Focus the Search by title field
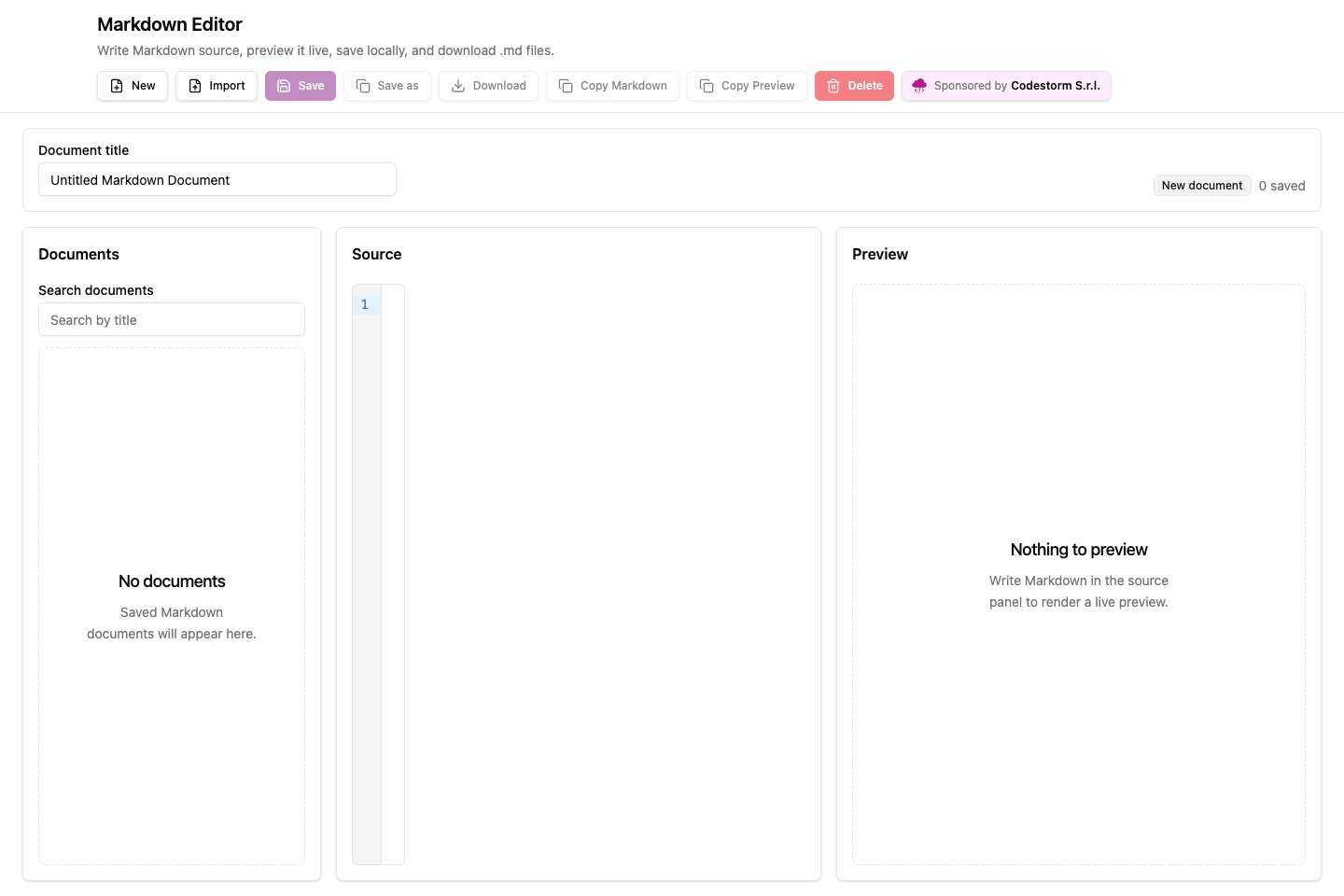The image size is (1344, 896). [x=172, y=319]
